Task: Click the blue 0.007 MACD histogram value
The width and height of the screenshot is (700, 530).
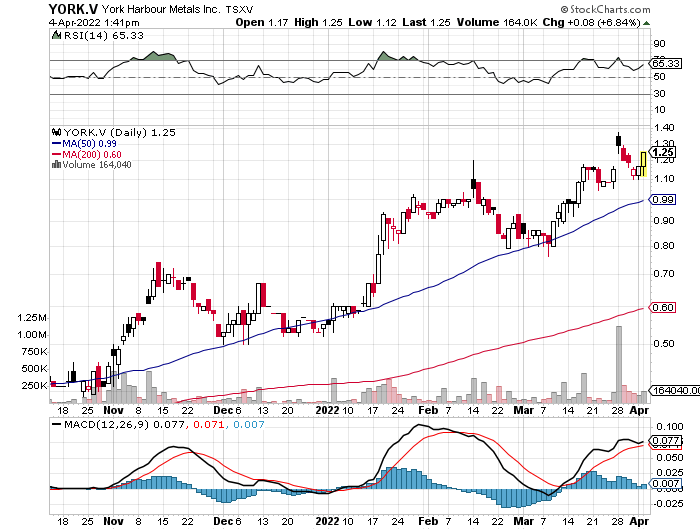Action: 249,425
